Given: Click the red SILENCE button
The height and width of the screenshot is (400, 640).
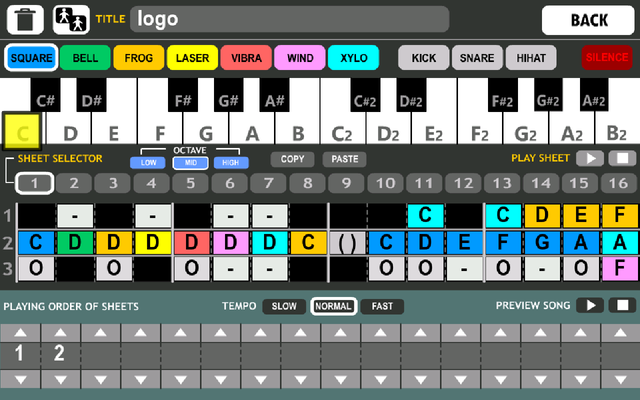Looking at the screenshot, I should coord(607,58).
